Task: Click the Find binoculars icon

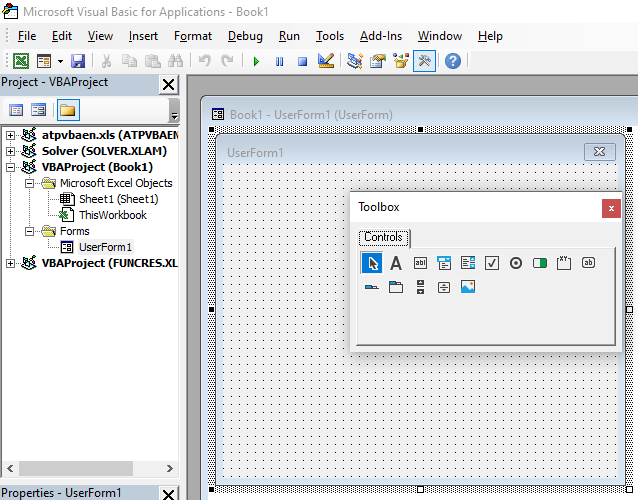Action: pyautogui.click(x=176, y=61)
